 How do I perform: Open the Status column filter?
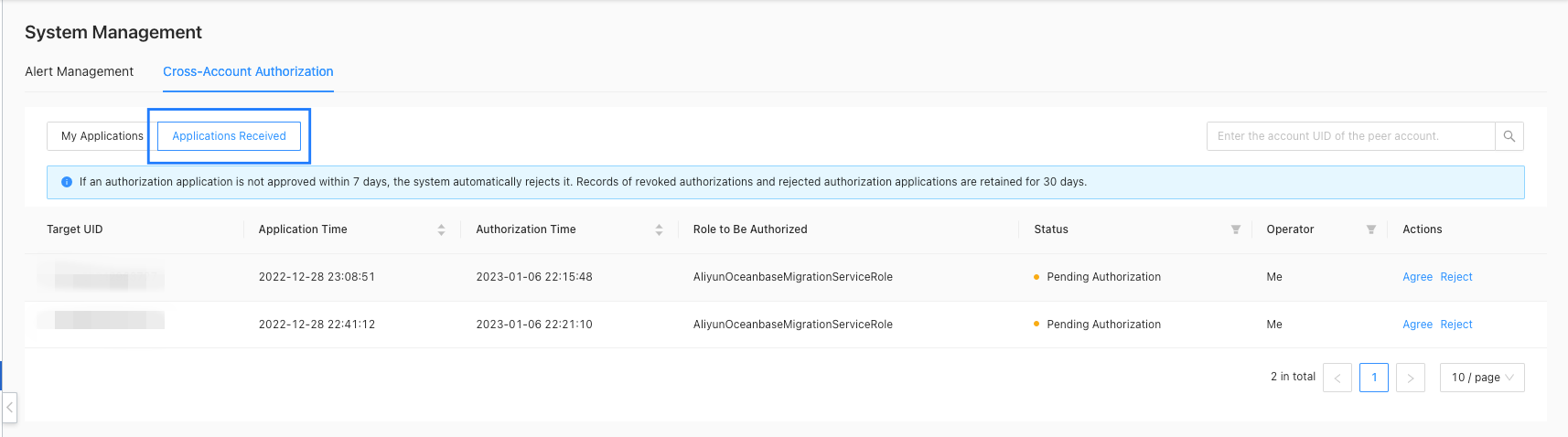(x=1235, y=229)
